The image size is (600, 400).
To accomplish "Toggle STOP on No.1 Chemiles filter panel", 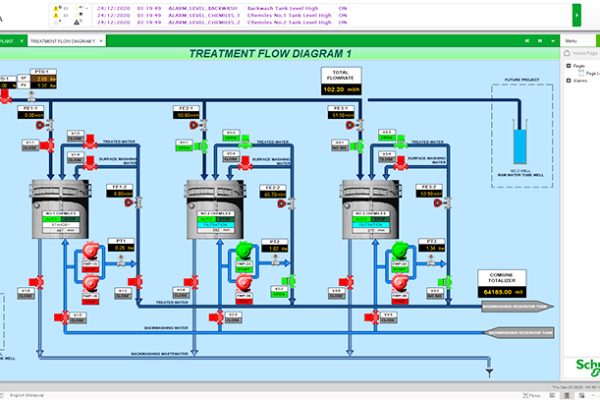I will (x=70, y=219).
